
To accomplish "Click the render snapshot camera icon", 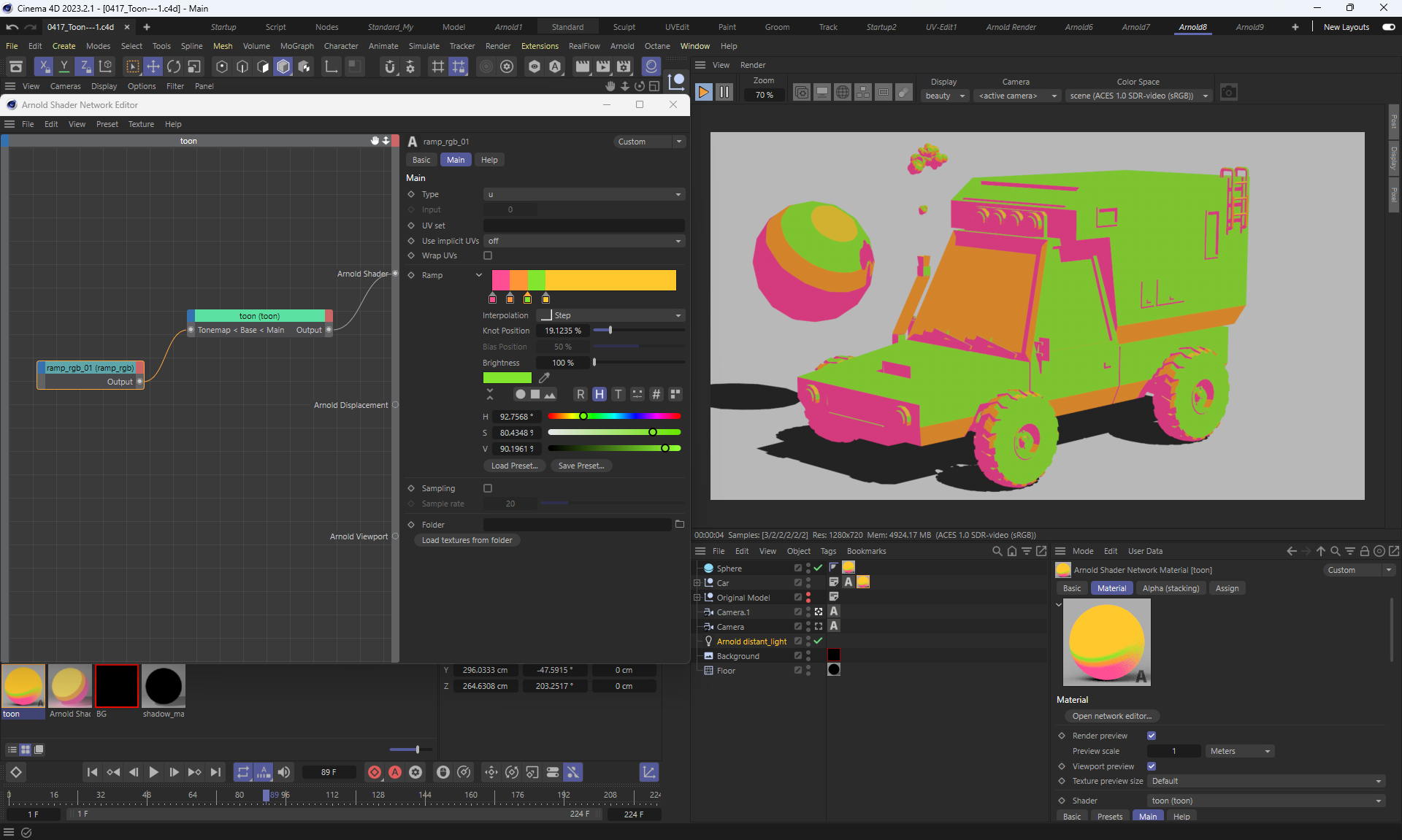I will (1228, 93).
